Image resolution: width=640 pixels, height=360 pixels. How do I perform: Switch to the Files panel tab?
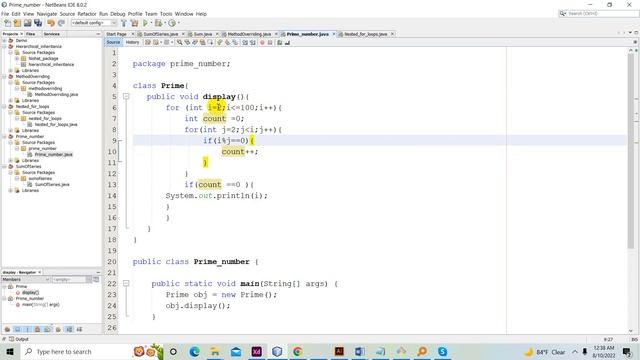pyautogui.click(x=31, y=34)
